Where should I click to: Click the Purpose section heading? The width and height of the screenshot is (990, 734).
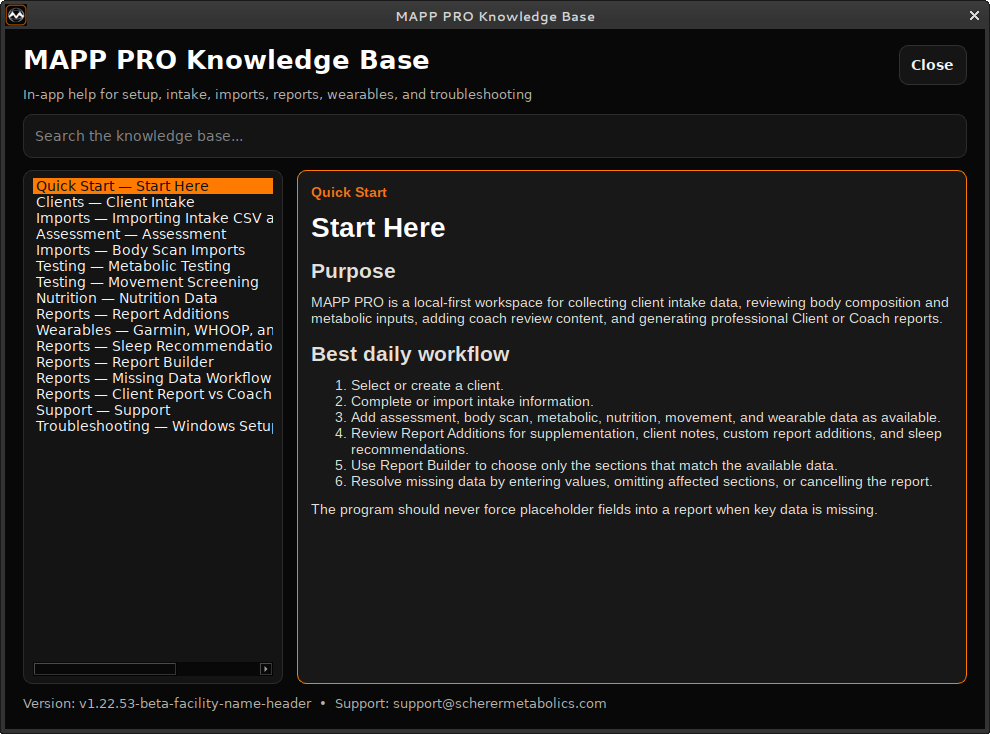tap(353, 271)
